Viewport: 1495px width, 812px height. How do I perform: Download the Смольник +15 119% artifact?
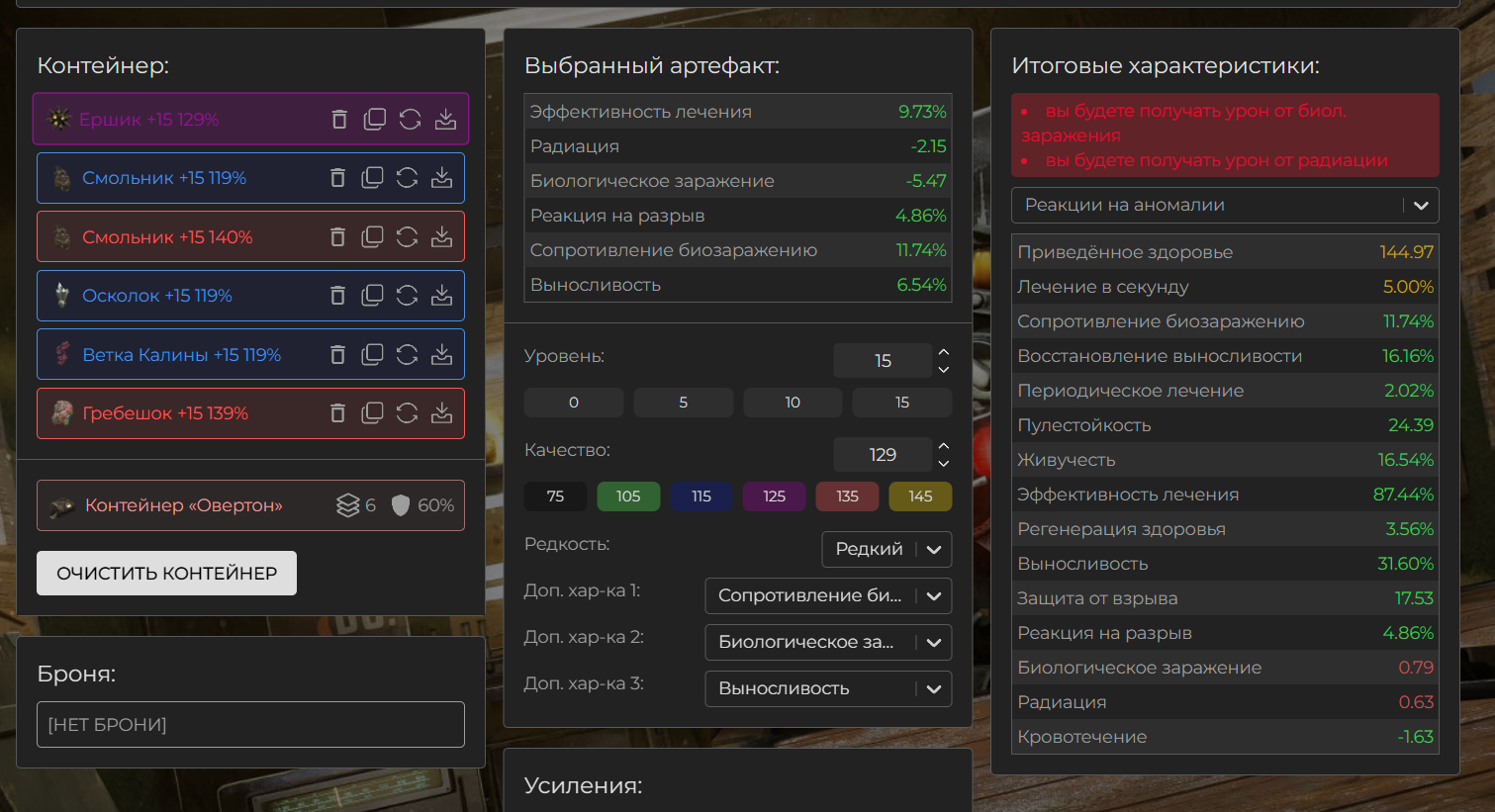click(x=441, y=178)
